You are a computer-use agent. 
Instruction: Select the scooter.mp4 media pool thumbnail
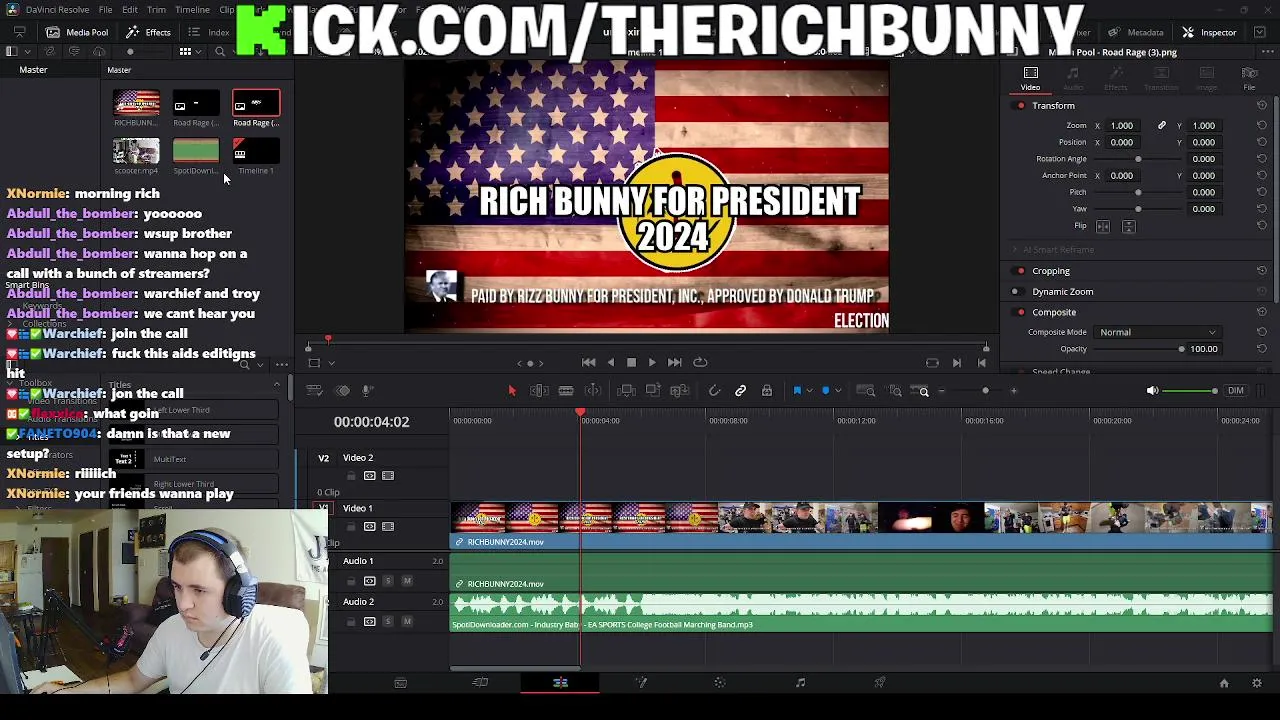coord(136,152)
